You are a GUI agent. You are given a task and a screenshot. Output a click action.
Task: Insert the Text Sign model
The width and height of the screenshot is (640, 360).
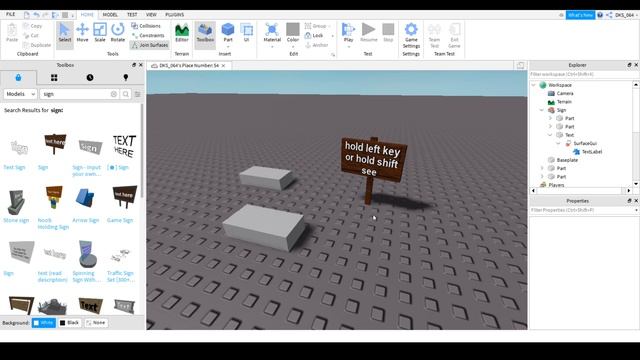coord(19,148)
